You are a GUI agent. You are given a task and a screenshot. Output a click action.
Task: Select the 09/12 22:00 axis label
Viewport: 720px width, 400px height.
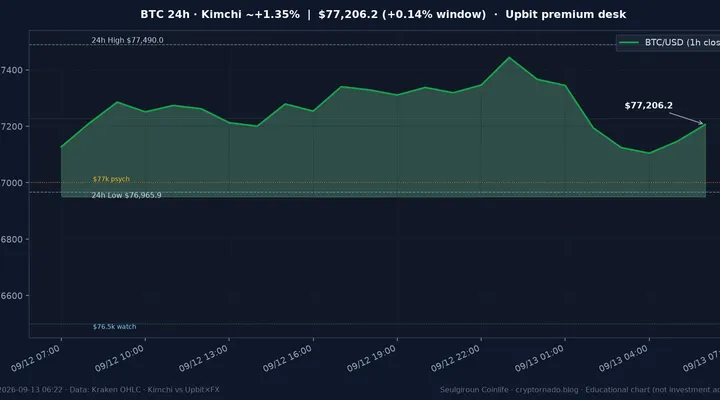pos(456,358)
